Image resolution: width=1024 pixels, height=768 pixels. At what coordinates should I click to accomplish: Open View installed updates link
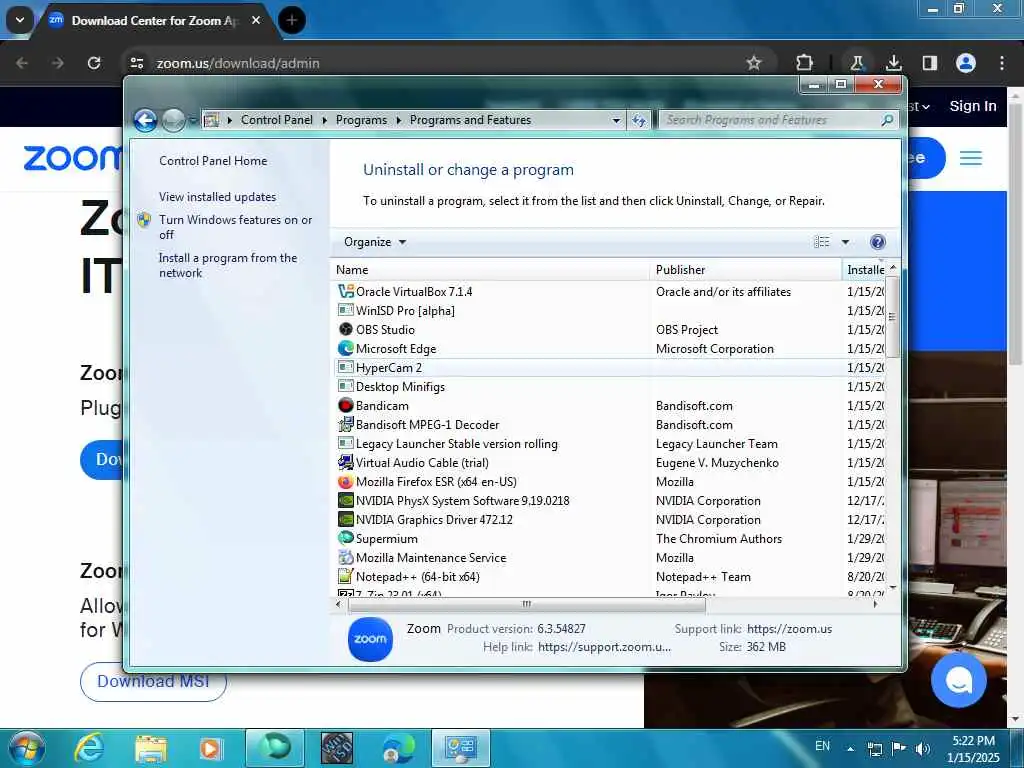[217, 197]
